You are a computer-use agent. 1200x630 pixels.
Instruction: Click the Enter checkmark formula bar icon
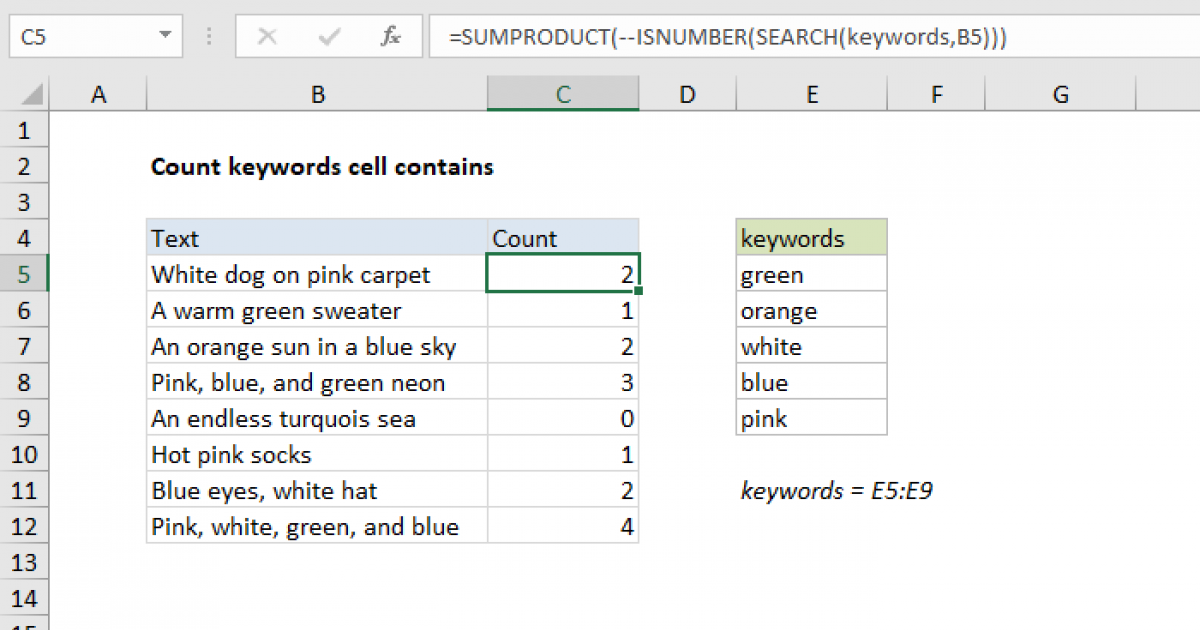(x=327, y=37)
